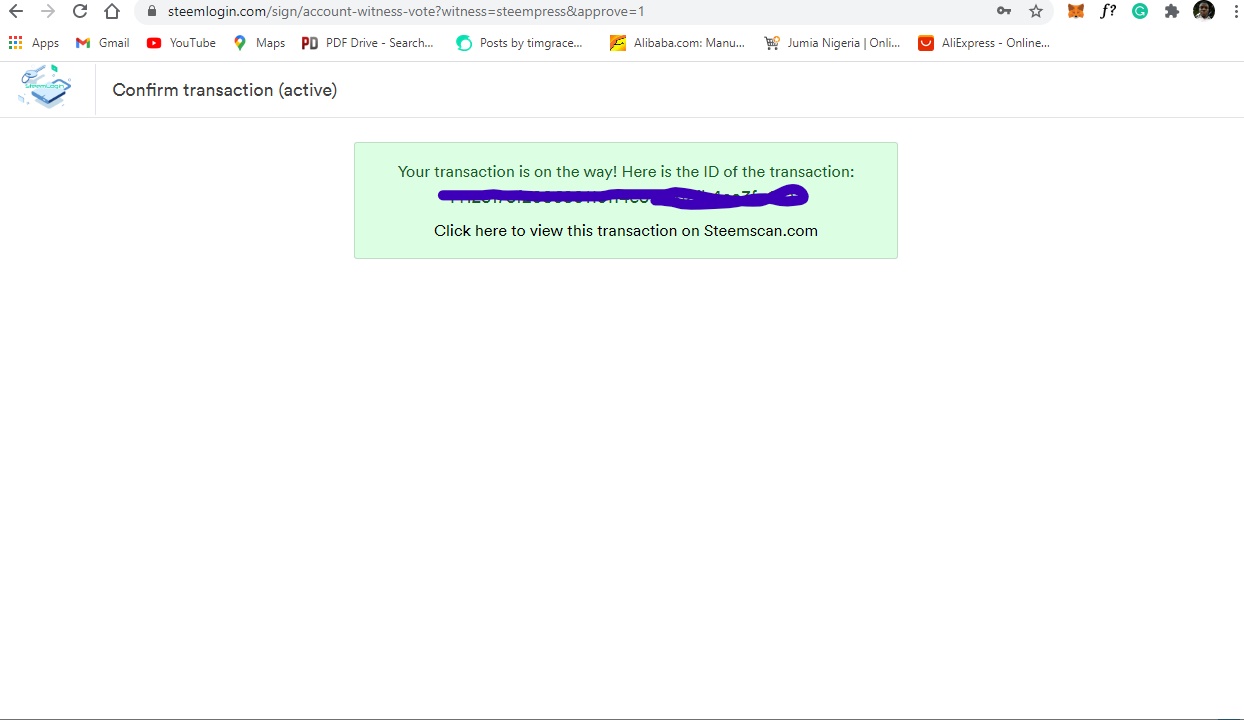Click the password key icon in address bar
1244x720 pixels.
tap(1004, 11)
